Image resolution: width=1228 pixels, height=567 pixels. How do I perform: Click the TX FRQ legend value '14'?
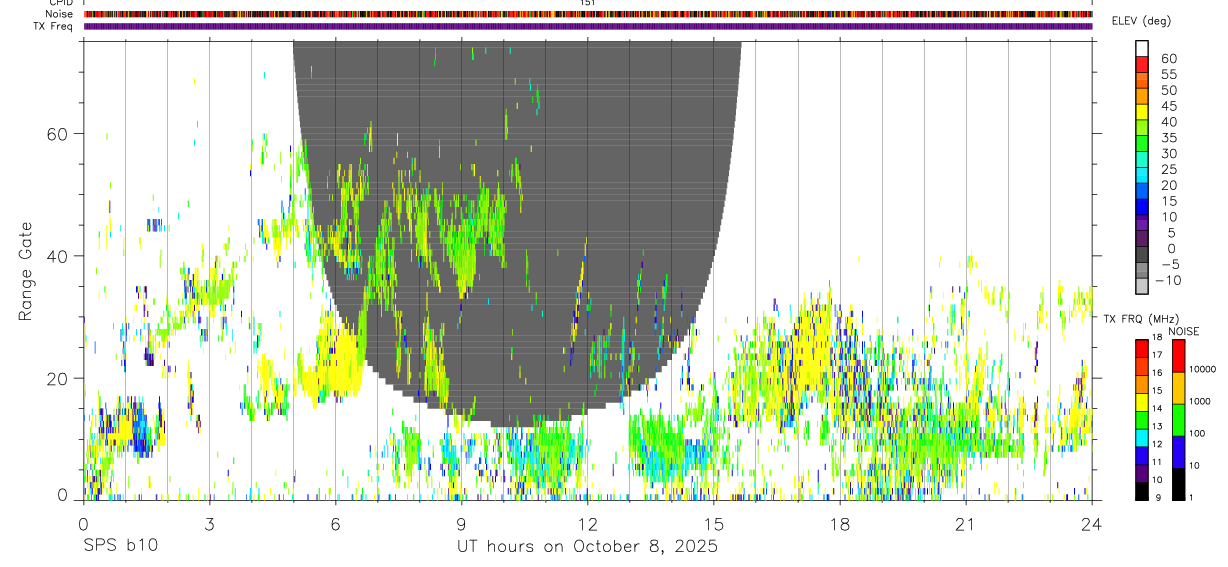[1159, 408]
